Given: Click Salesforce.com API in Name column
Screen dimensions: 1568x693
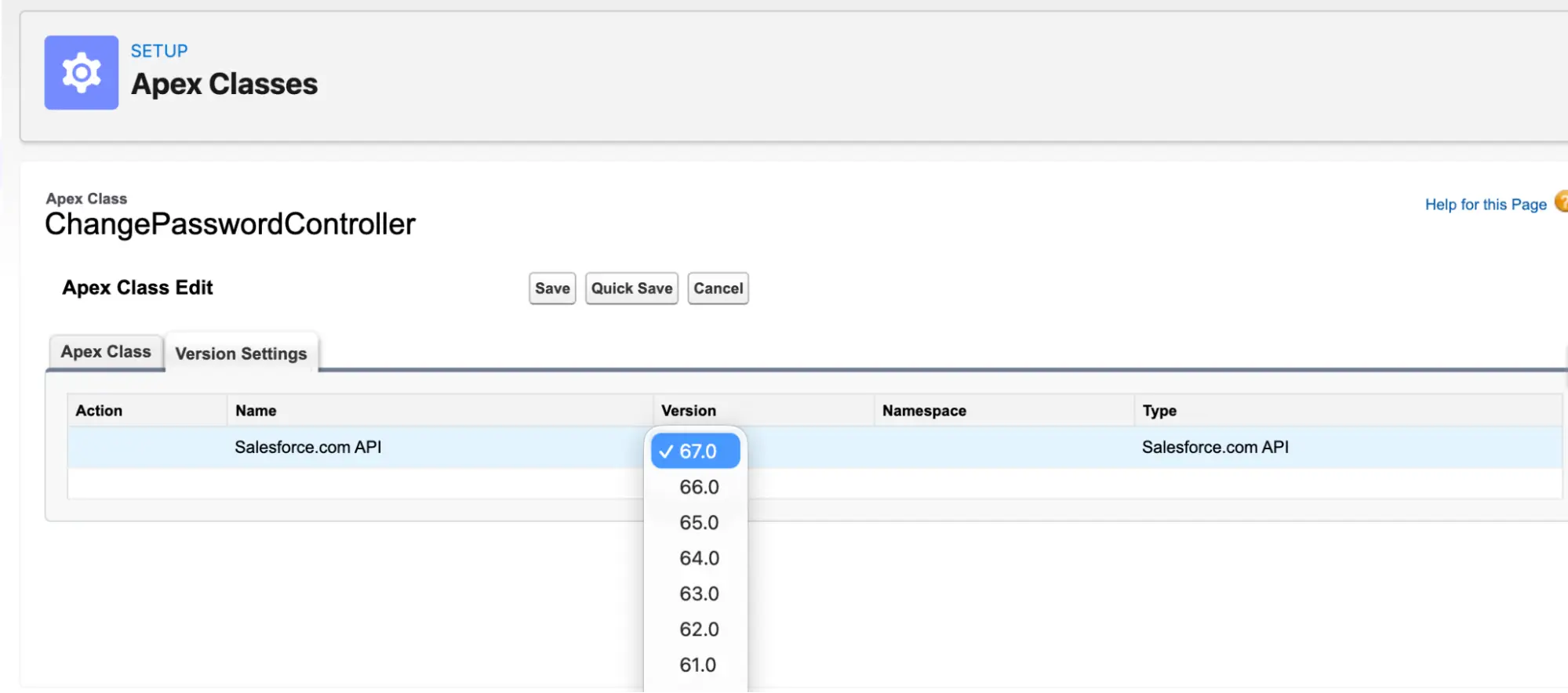Looking at the screenshot, I should click(x=308, y=447).
